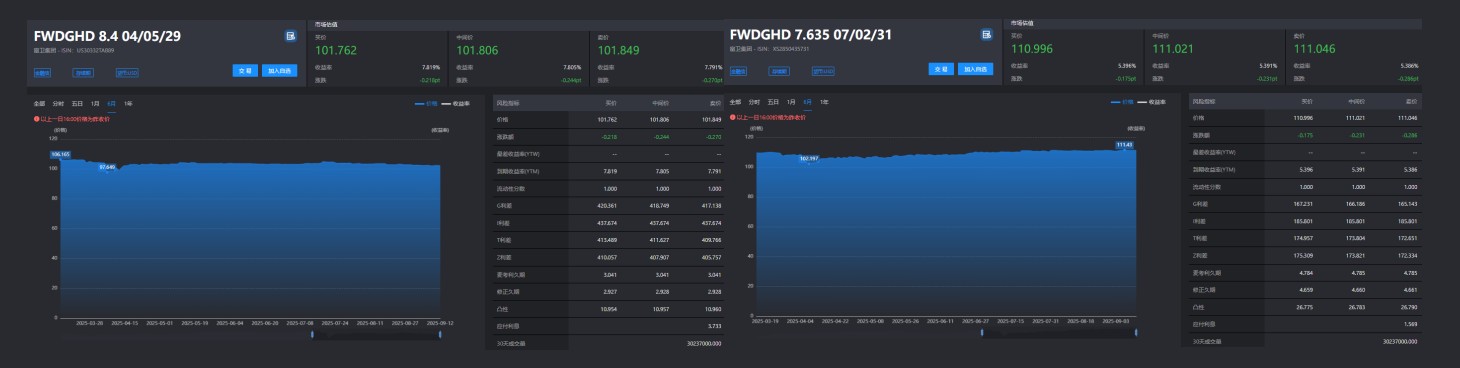Select the 1年 range tab on left chart
The width and height of the screenshot is (1460, 368).
click(128, 103)
